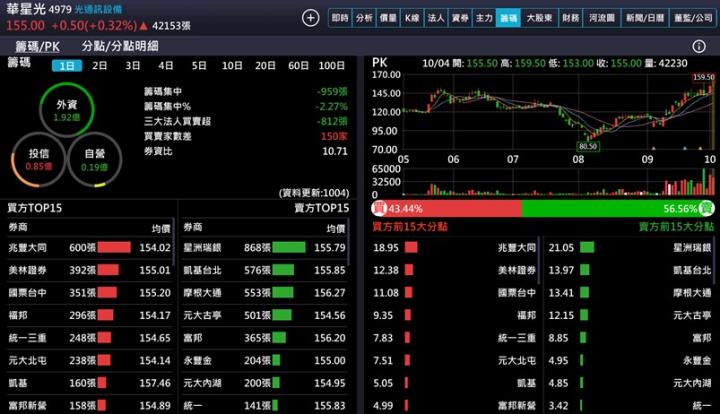This screenshot has width=720, height=414.
Task: Click the 投信 investment trust ring icon
Action: click(38, 159)
